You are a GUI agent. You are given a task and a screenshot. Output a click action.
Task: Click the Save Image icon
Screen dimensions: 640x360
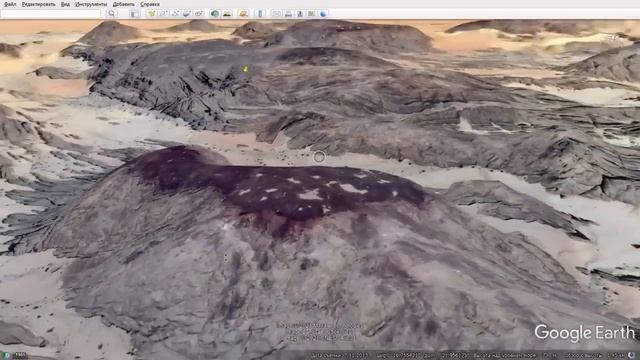[x=300, y=13]
